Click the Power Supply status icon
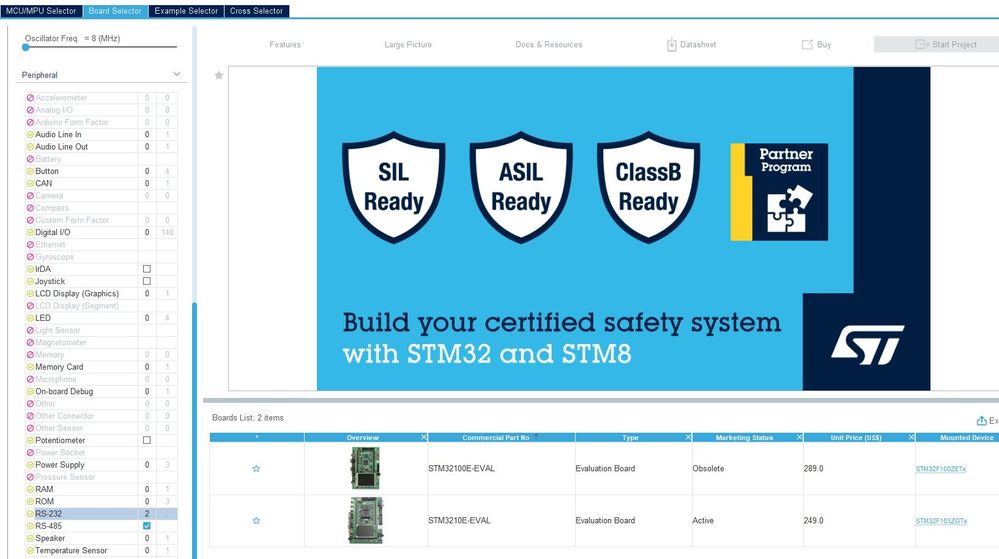Screen dimensions: 999x559 pyautogui.click(x=30, y=465)
